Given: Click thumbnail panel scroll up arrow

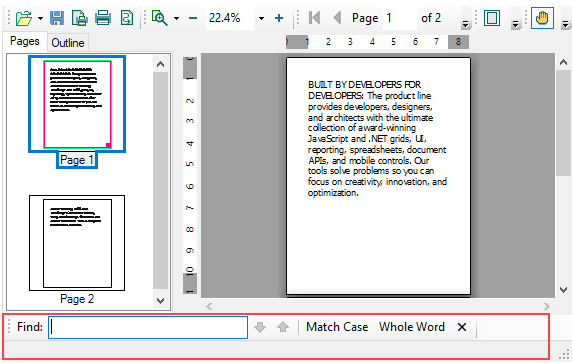Looking at the screenshot, I should click(x=160, y=64).
